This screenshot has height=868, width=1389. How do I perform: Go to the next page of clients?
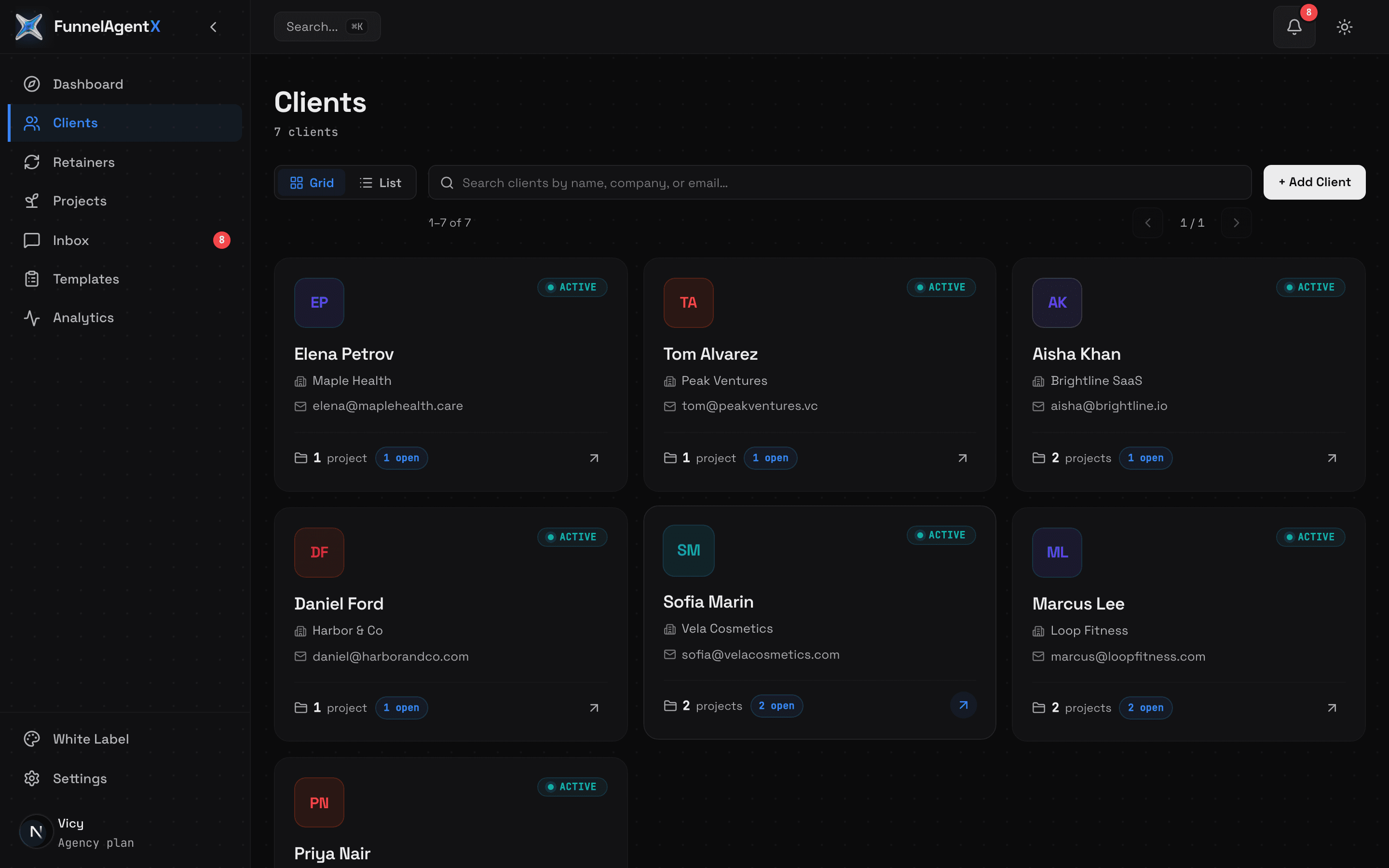(x=1236, y=223)
